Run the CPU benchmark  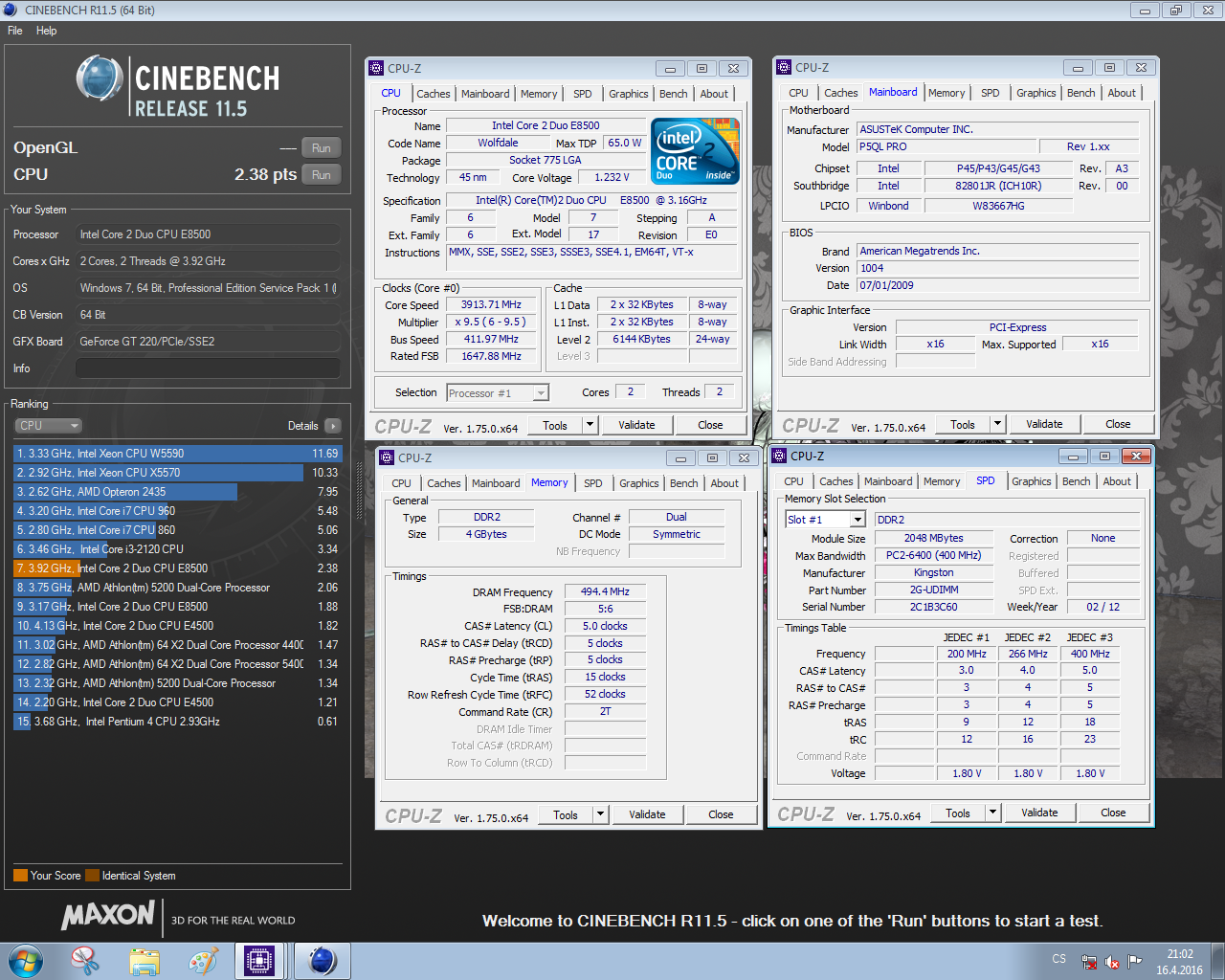pyautogui.click(x=322, y=175)
